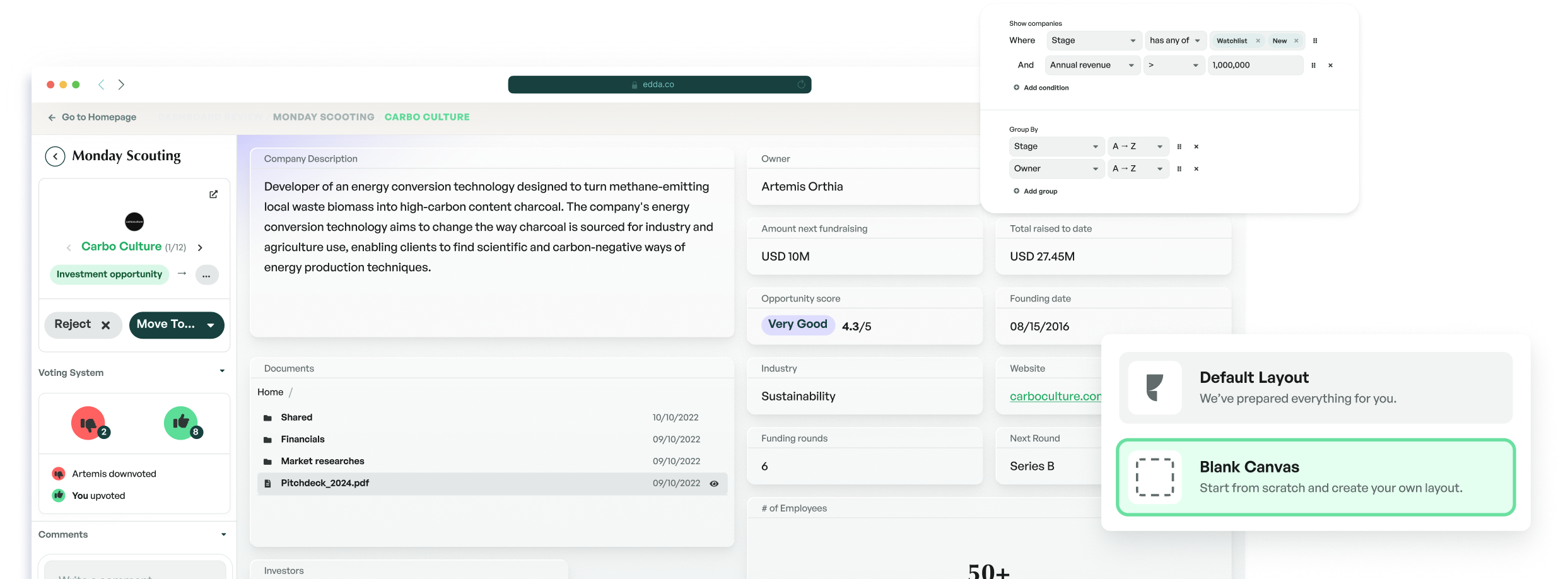The width and height of the screenshot is (1568, 579).
Task: Click drag handle of Owner group row
Action: tap(1179, 169)
